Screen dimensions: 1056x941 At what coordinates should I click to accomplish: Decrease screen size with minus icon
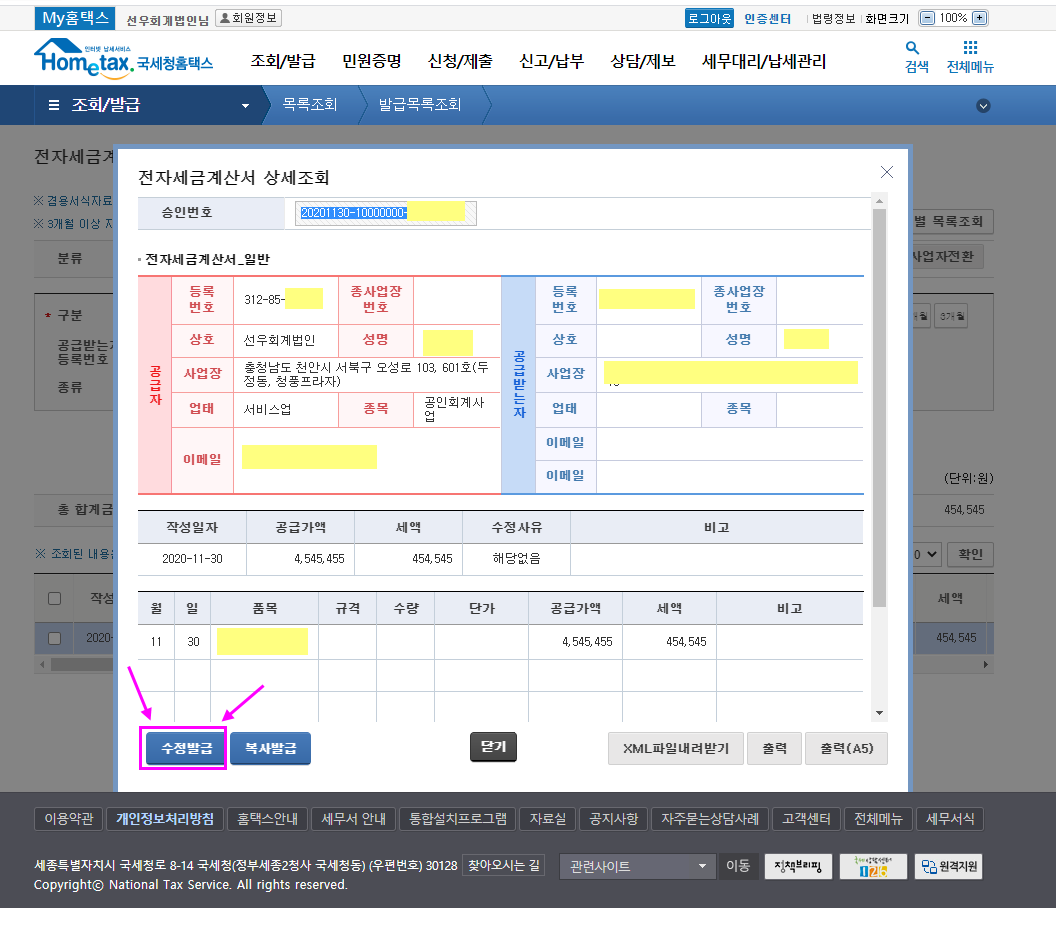(x=927, y=18)
